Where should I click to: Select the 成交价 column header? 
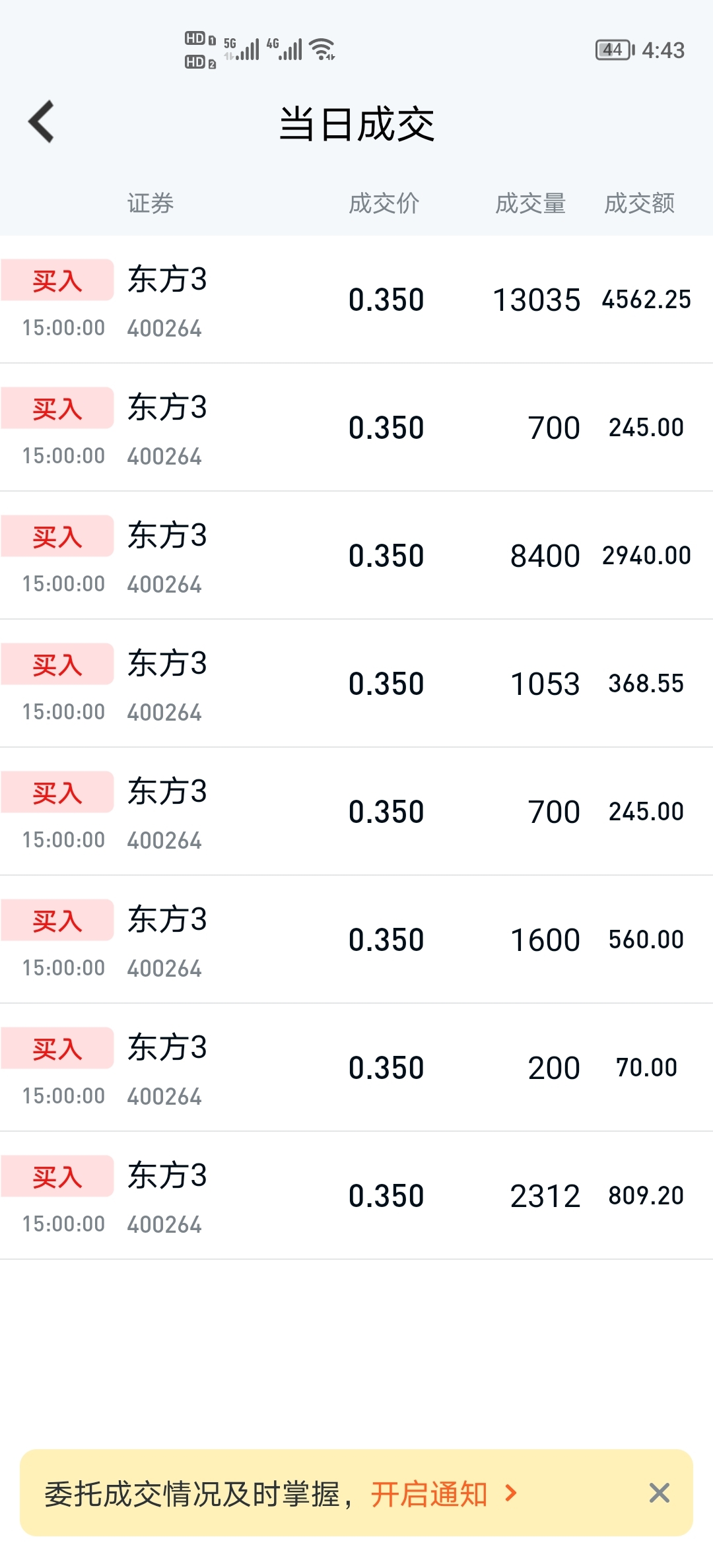click(384, 203)
